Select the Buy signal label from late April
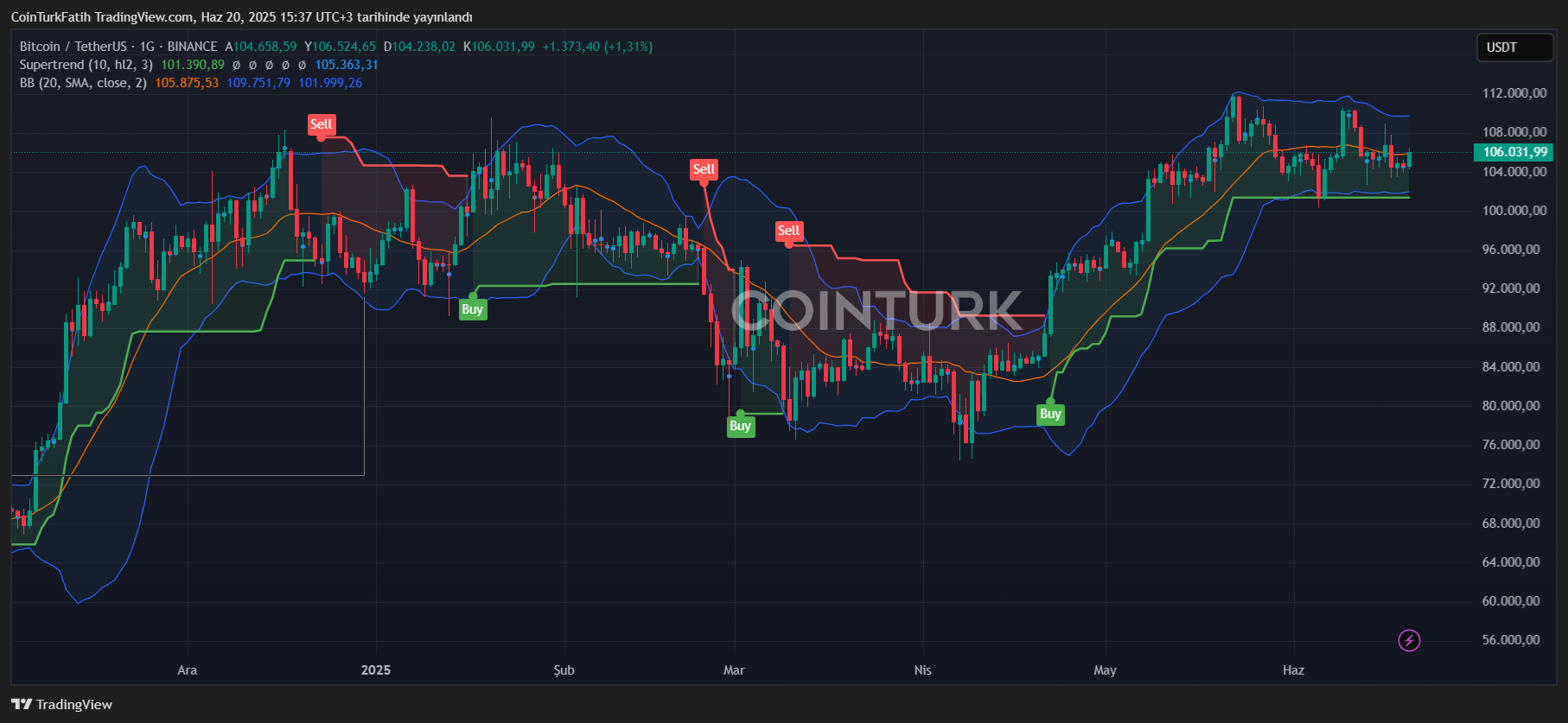 (1050, 414)
